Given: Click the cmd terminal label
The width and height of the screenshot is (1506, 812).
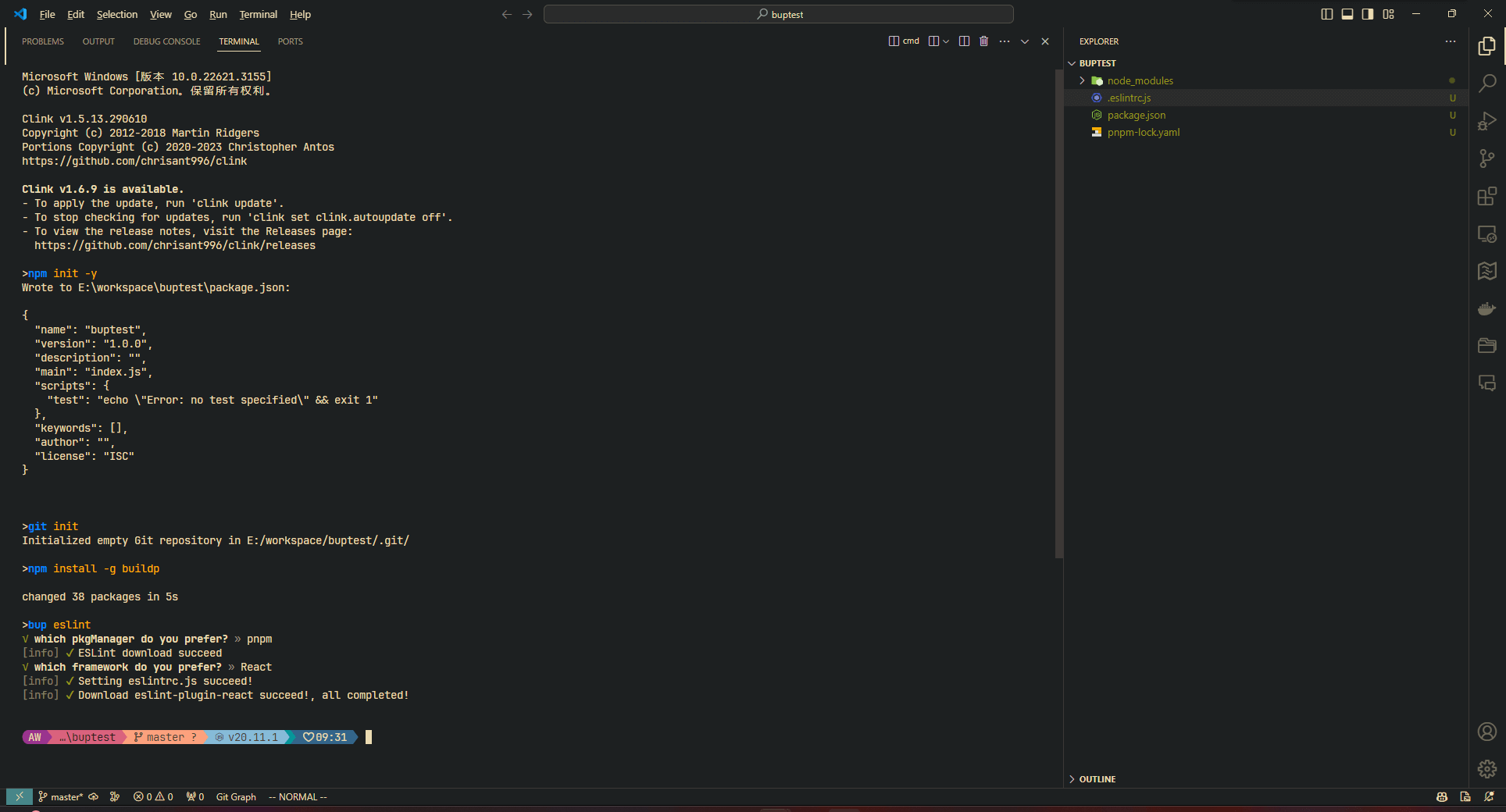Looking at the screenshot, I should point(905,41).
